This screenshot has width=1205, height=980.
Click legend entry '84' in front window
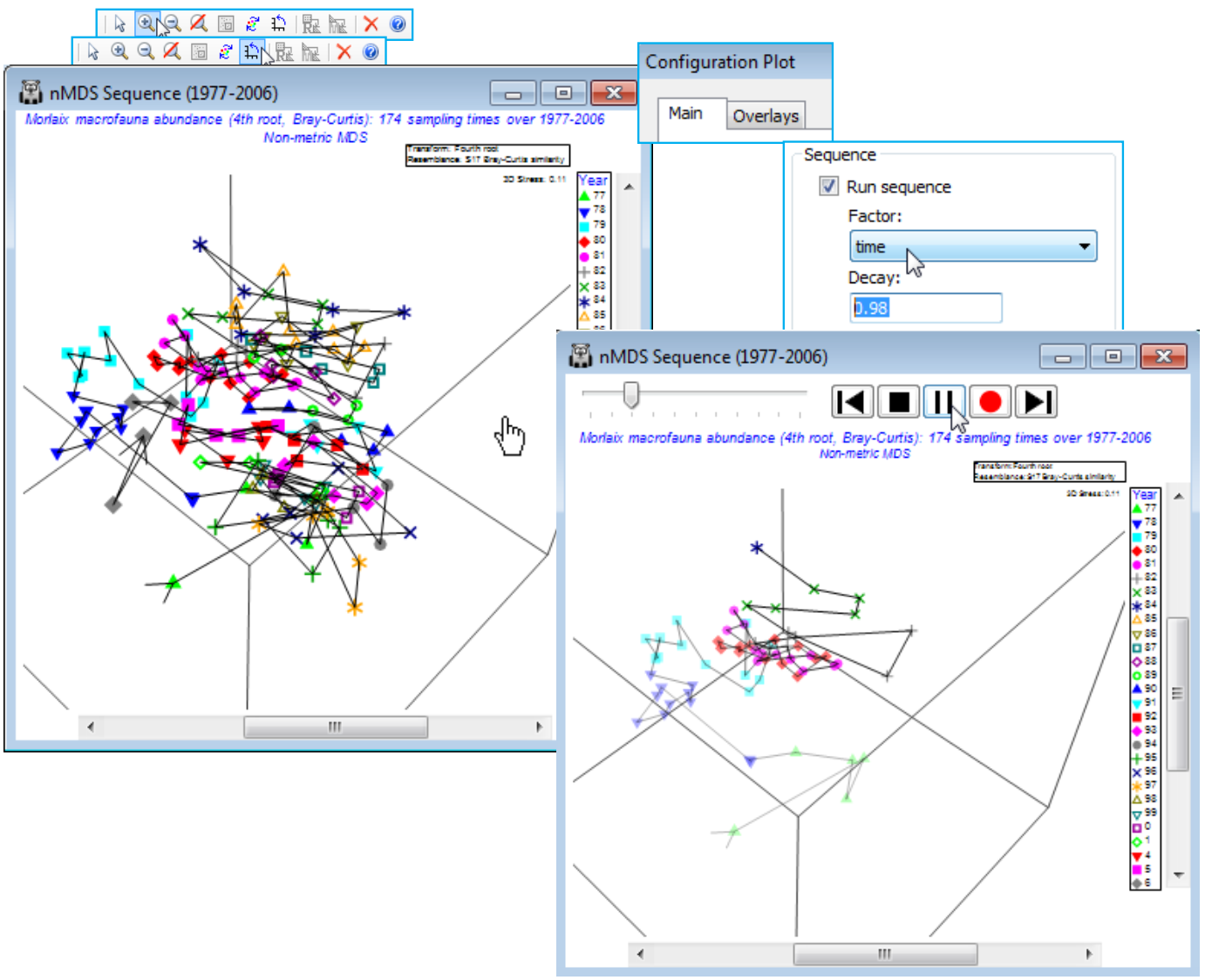coord(1144,604)
